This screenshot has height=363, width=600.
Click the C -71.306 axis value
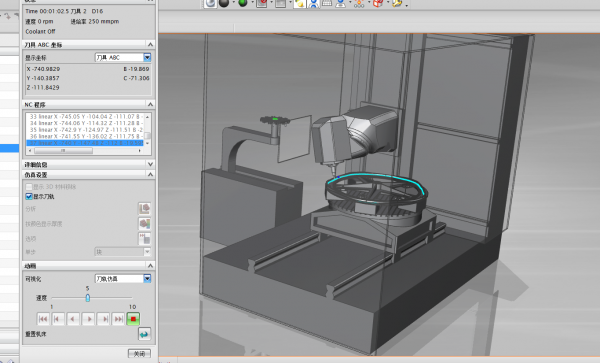(136, 78)
